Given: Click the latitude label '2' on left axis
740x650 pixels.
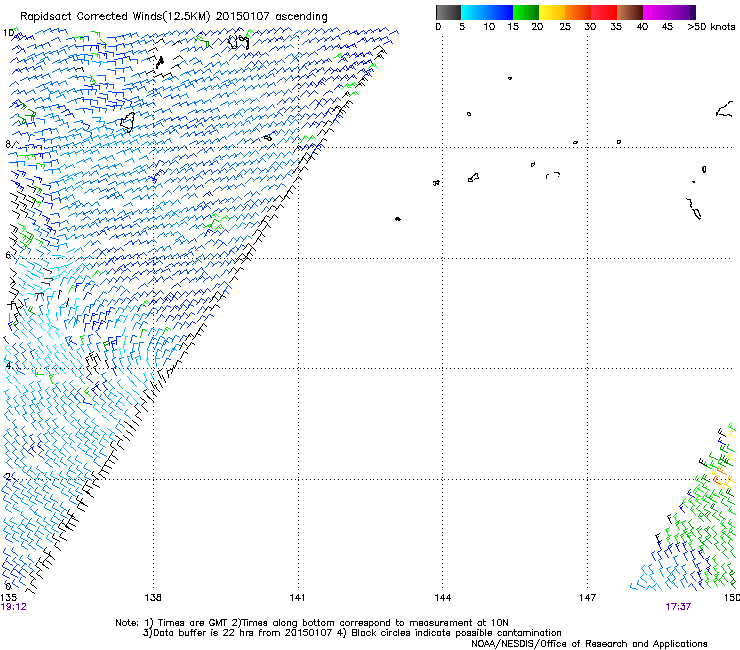Looking at the screenshot, I should pos(8,477).
